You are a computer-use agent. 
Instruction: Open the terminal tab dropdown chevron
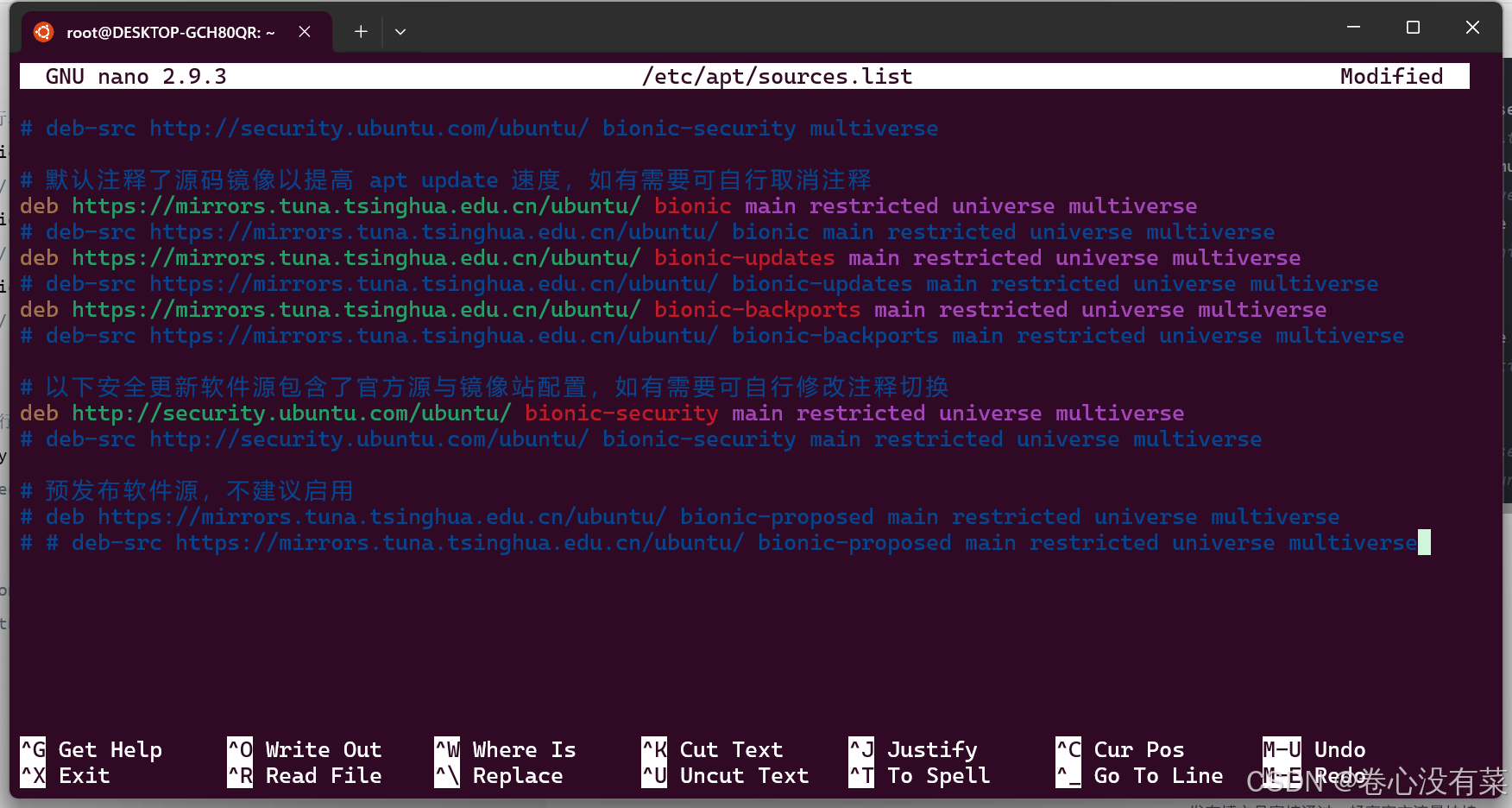[400, 31]
